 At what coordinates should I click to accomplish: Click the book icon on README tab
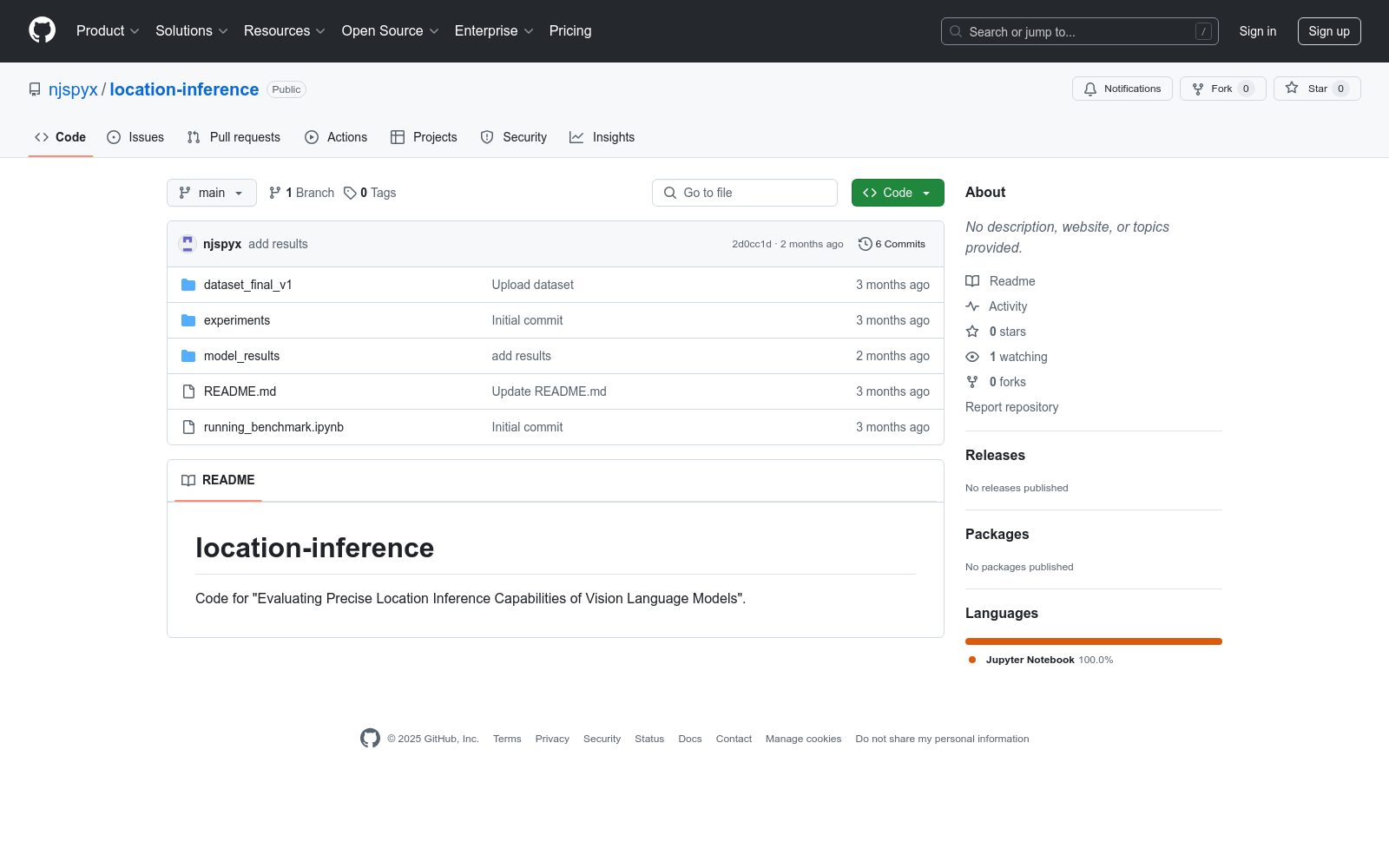point(188,480)
